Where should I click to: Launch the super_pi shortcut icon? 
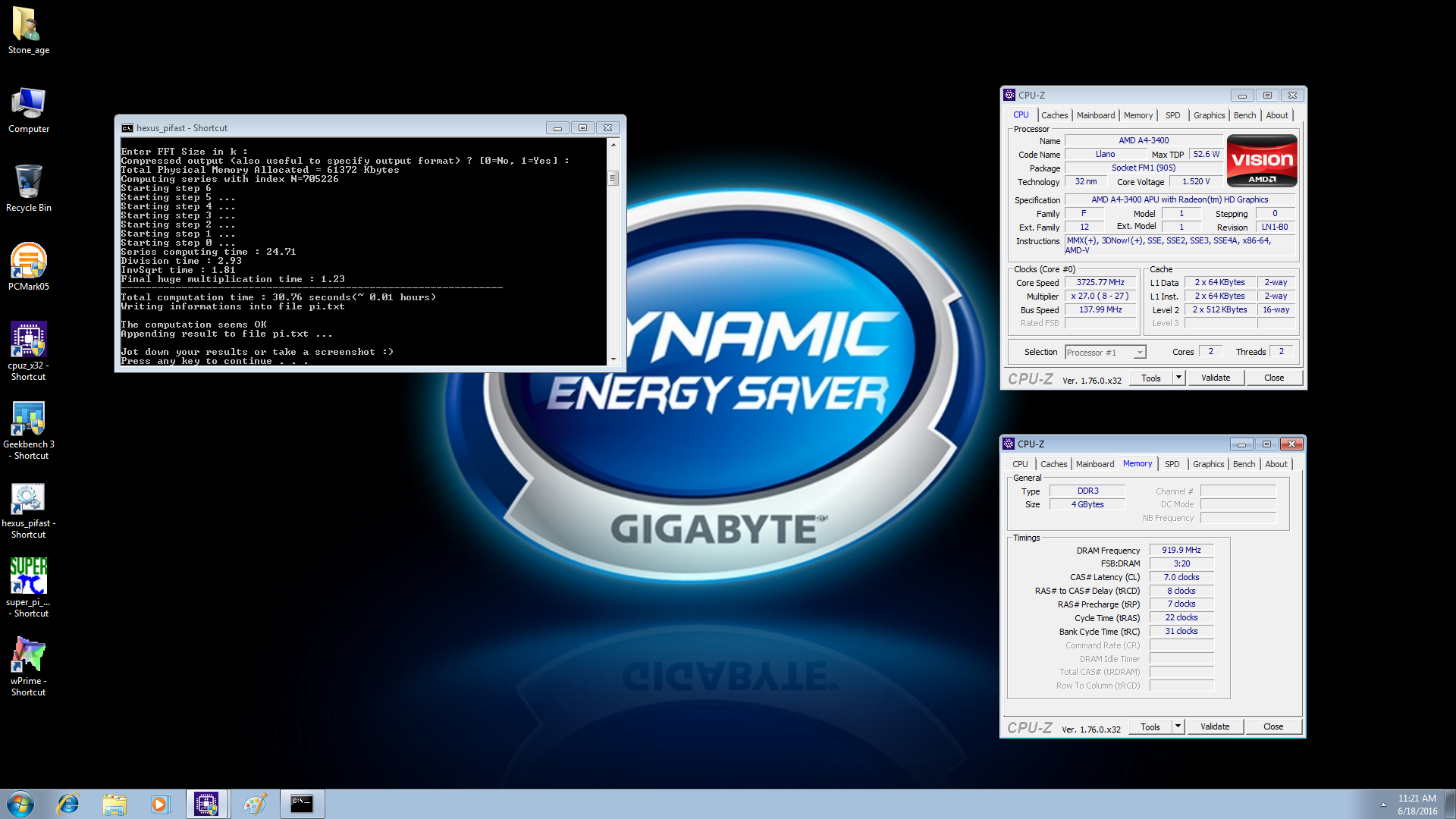pos(29,588)
